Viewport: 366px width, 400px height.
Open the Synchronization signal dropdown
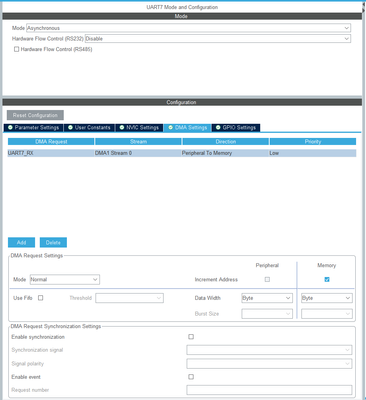[x=269, y=350]
